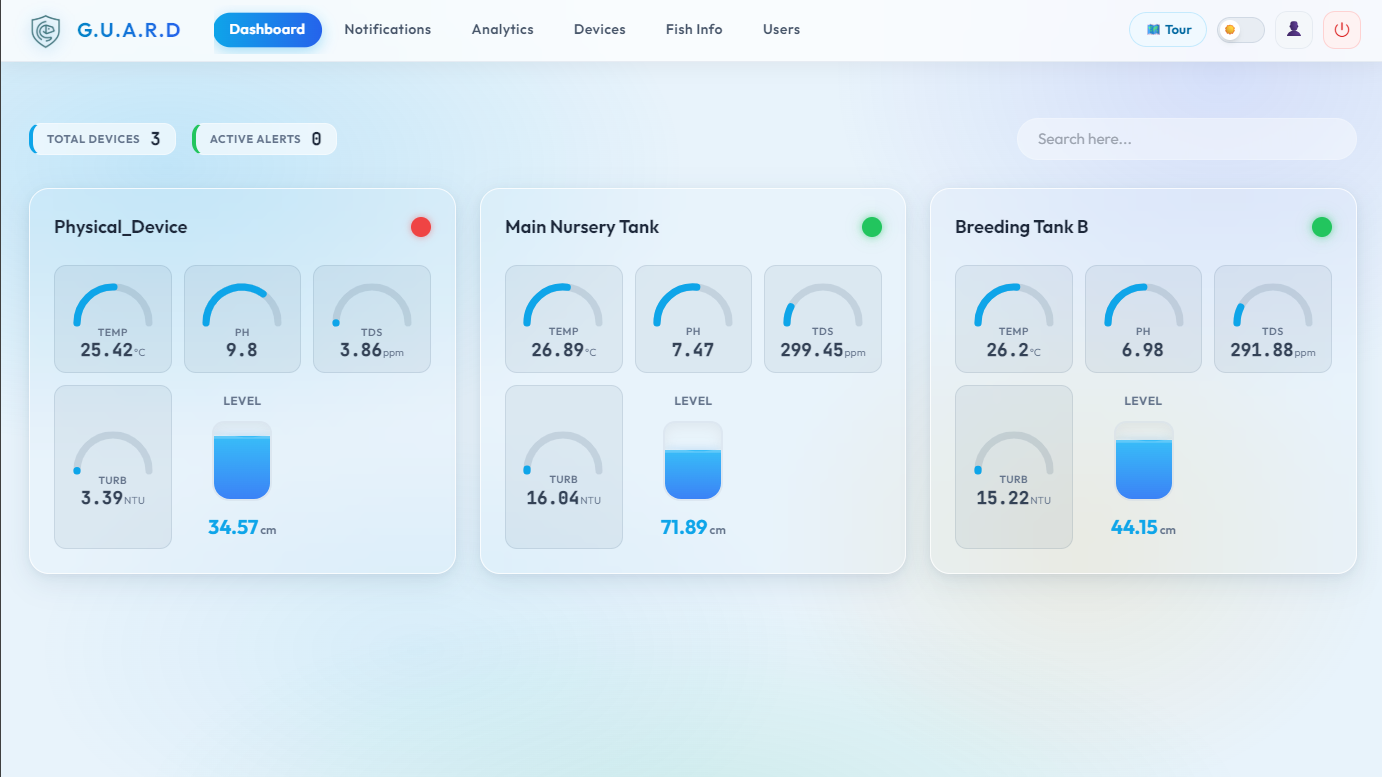Open the Physical_Device card title
Screen dimensions: 1382x777
[x=121, y=227]
